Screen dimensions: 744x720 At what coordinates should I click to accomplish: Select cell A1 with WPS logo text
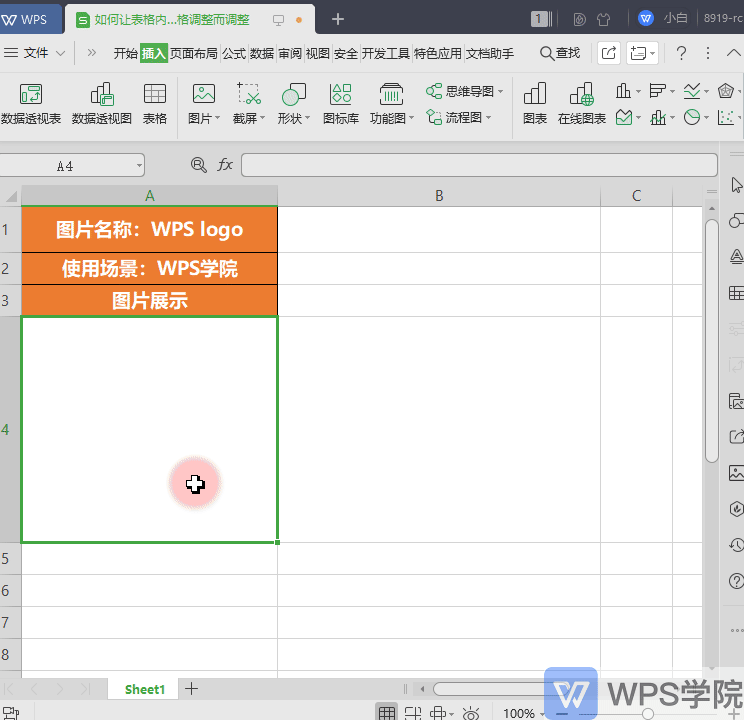(149, 229)
